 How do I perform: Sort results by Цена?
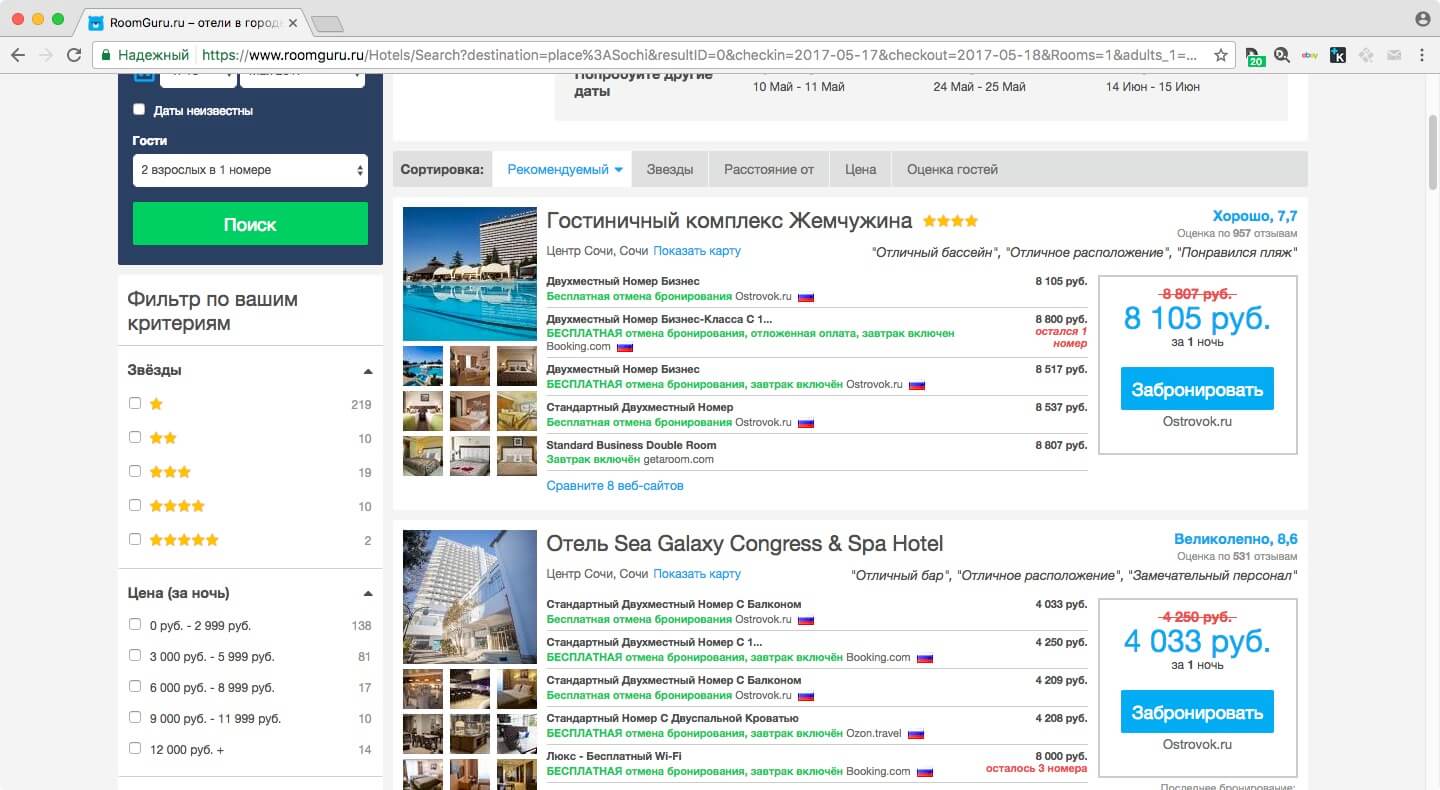[860, 169]
